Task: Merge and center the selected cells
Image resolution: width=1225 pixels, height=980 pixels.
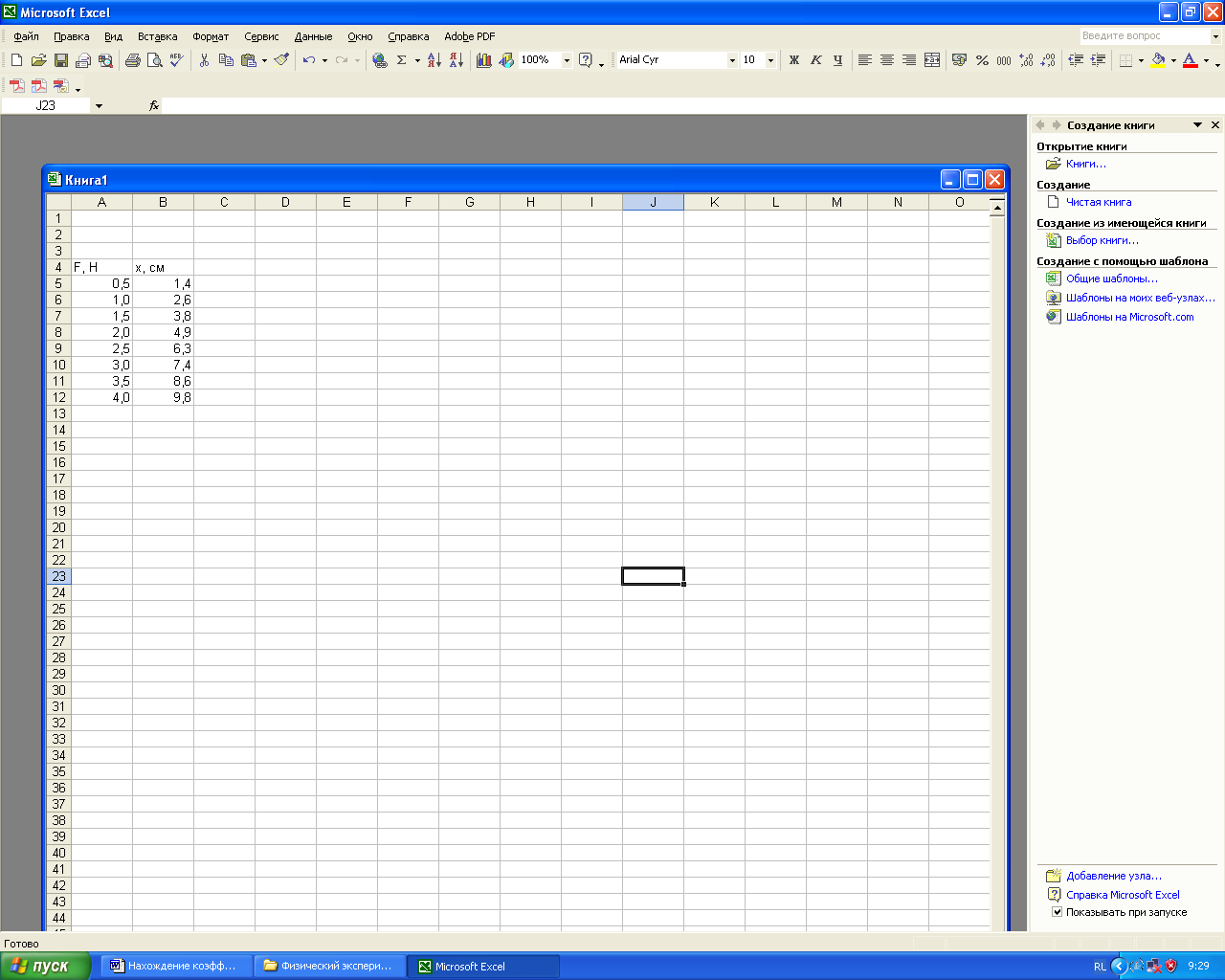Action: pos(931,60)
